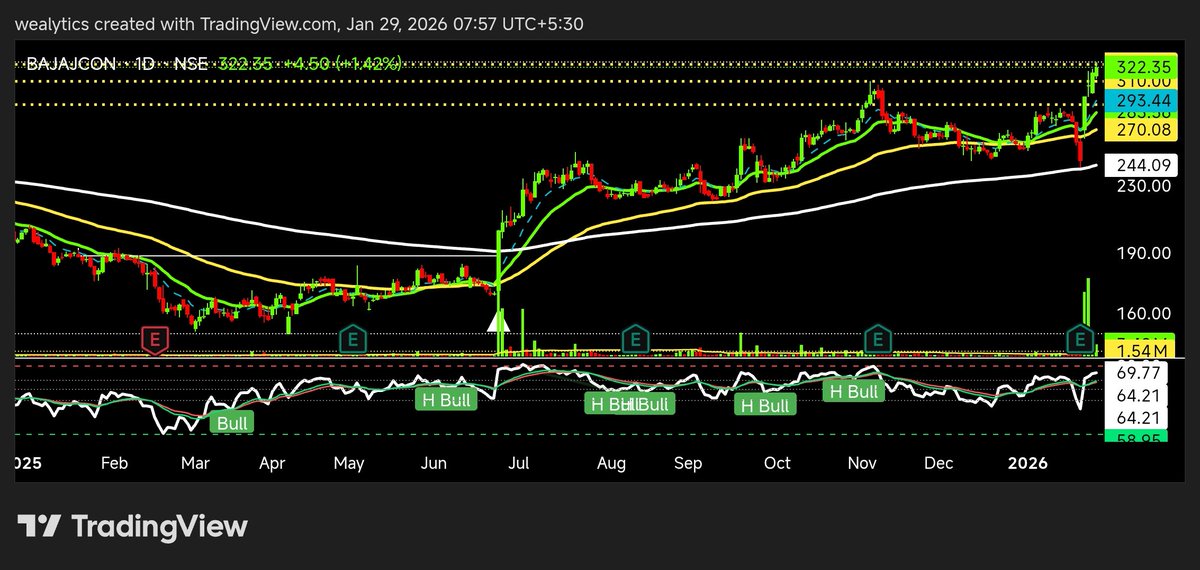
Task: Click the H Bull label above October
Action: coord(765,405)
